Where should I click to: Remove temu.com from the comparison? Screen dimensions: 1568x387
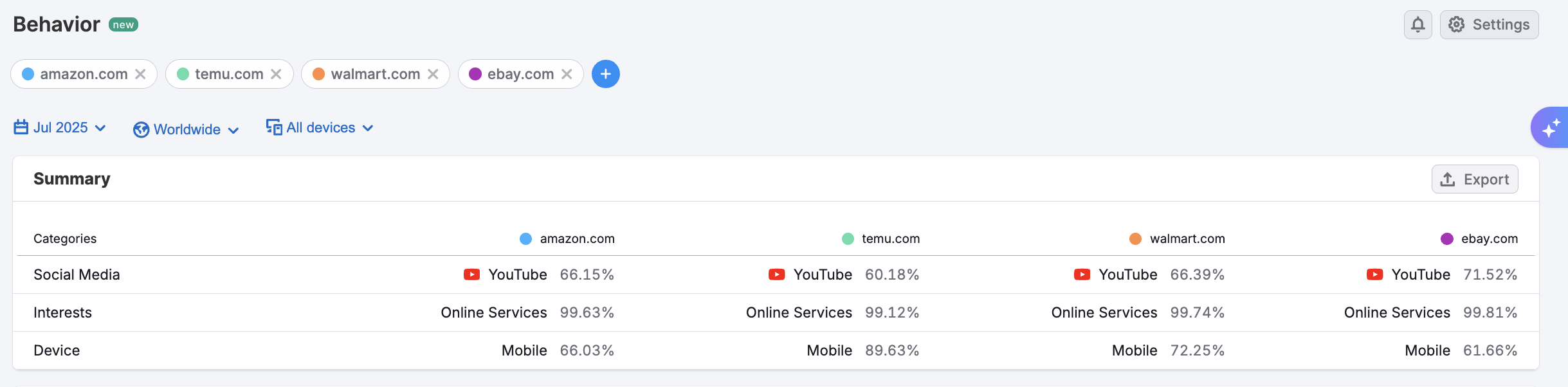(276, 74)
